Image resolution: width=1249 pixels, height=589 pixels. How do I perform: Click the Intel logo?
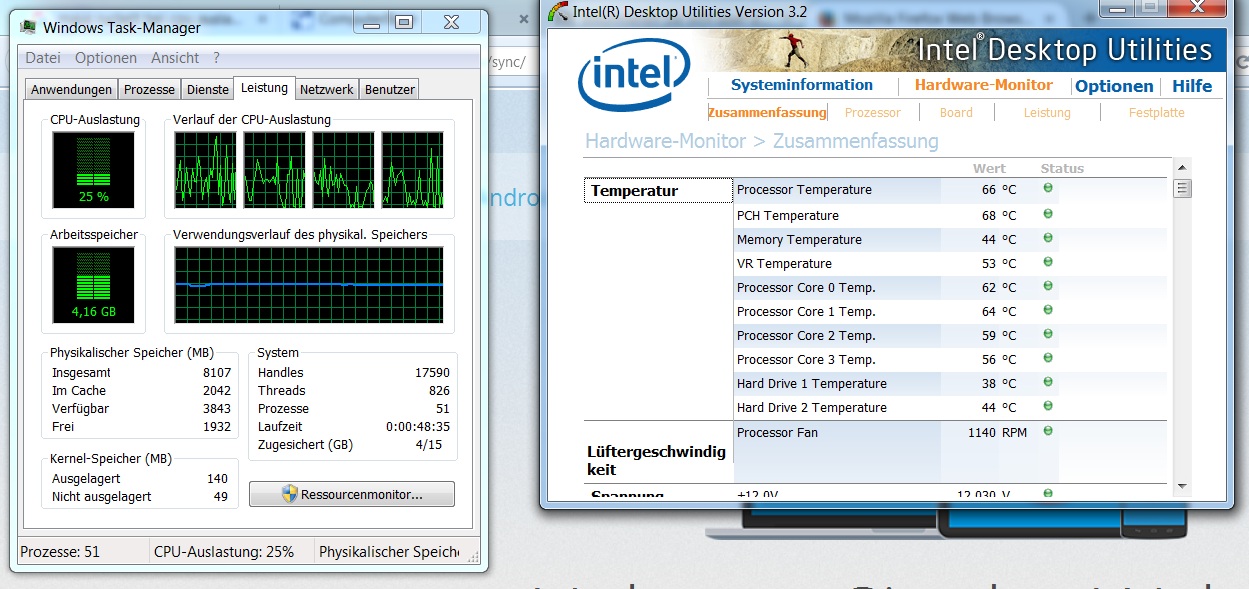pos(634,76)
